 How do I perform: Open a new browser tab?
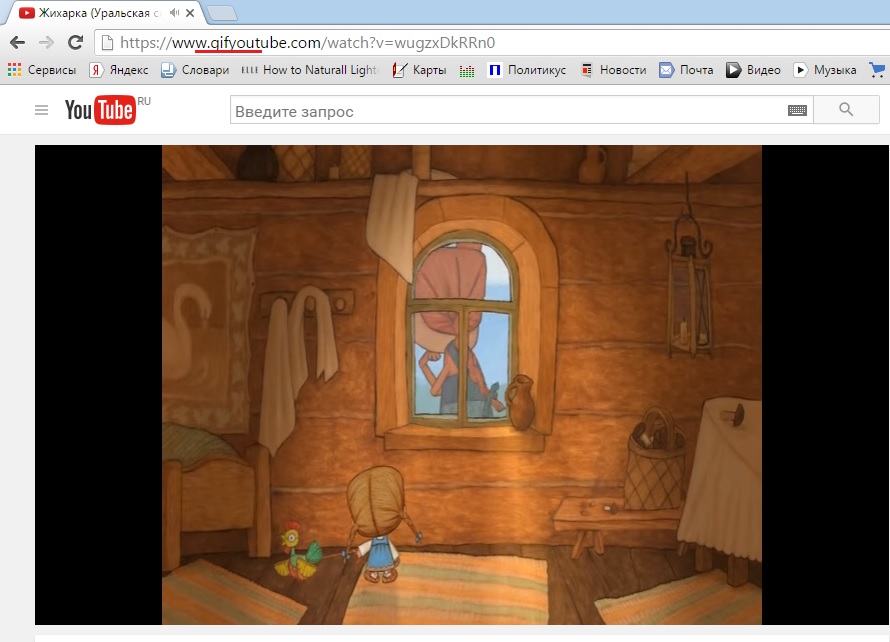[222, 14]
